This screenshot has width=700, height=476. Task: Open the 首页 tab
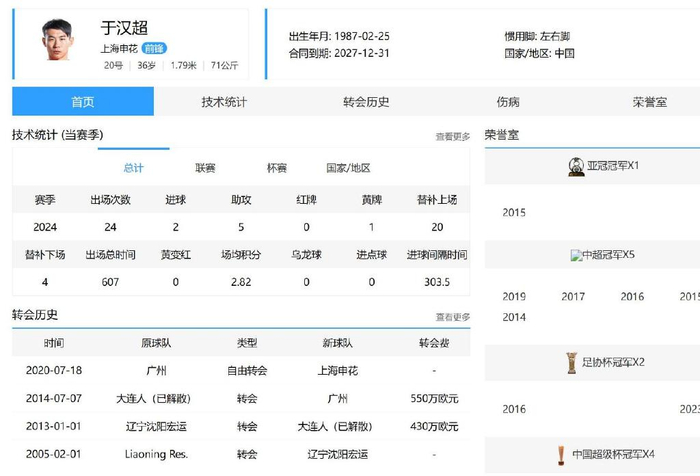coord(83,102)
